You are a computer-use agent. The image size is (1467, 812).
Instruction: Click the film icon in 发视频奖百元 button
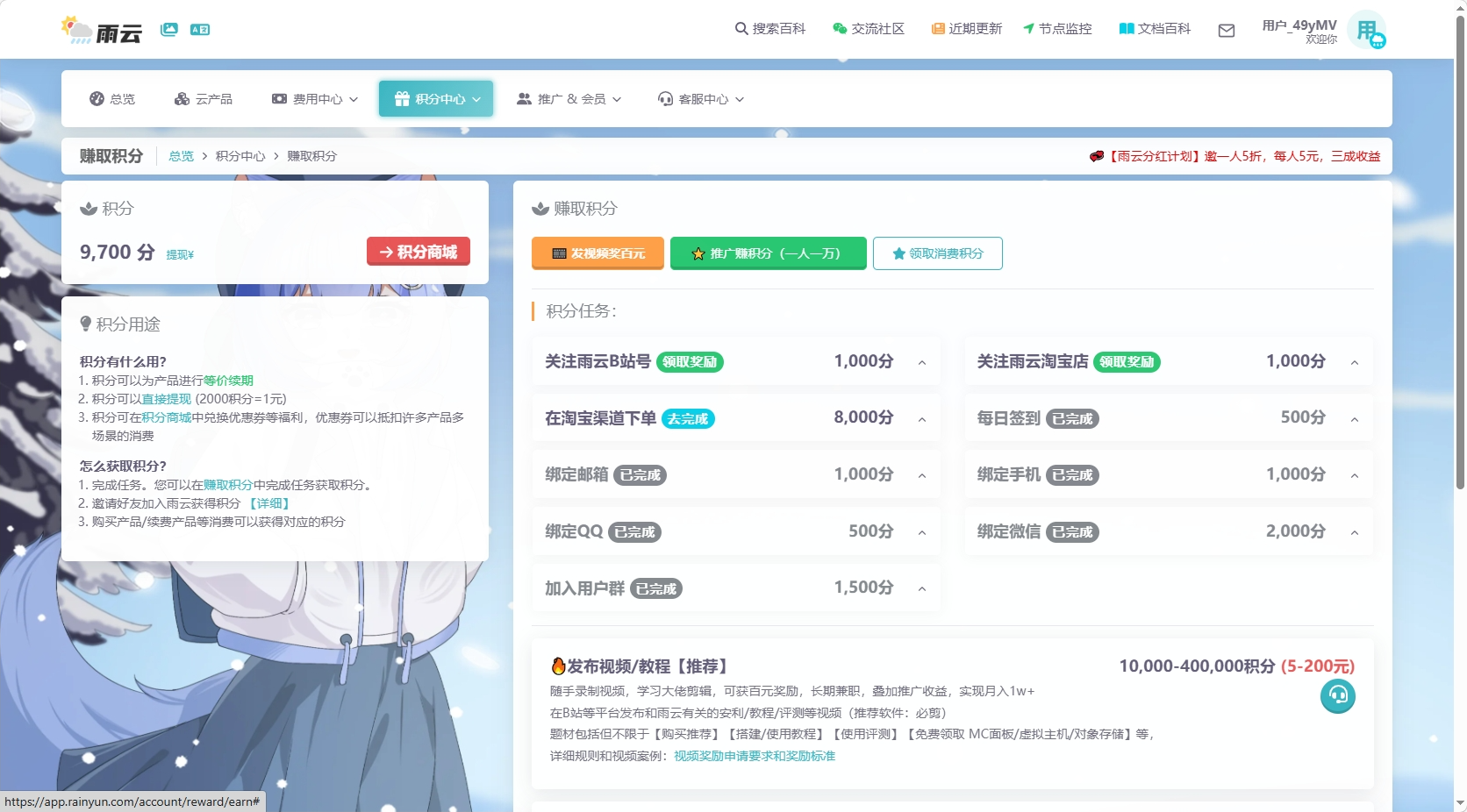tap(559, 254)
